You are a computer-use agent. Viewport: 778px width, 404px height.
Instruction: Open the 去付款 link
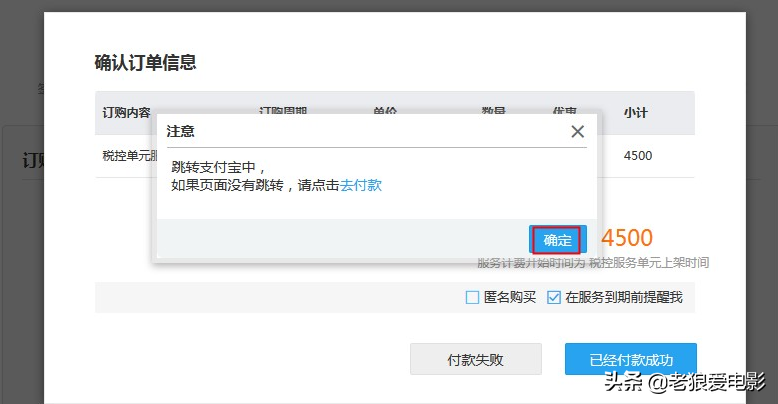coord(361,185)
